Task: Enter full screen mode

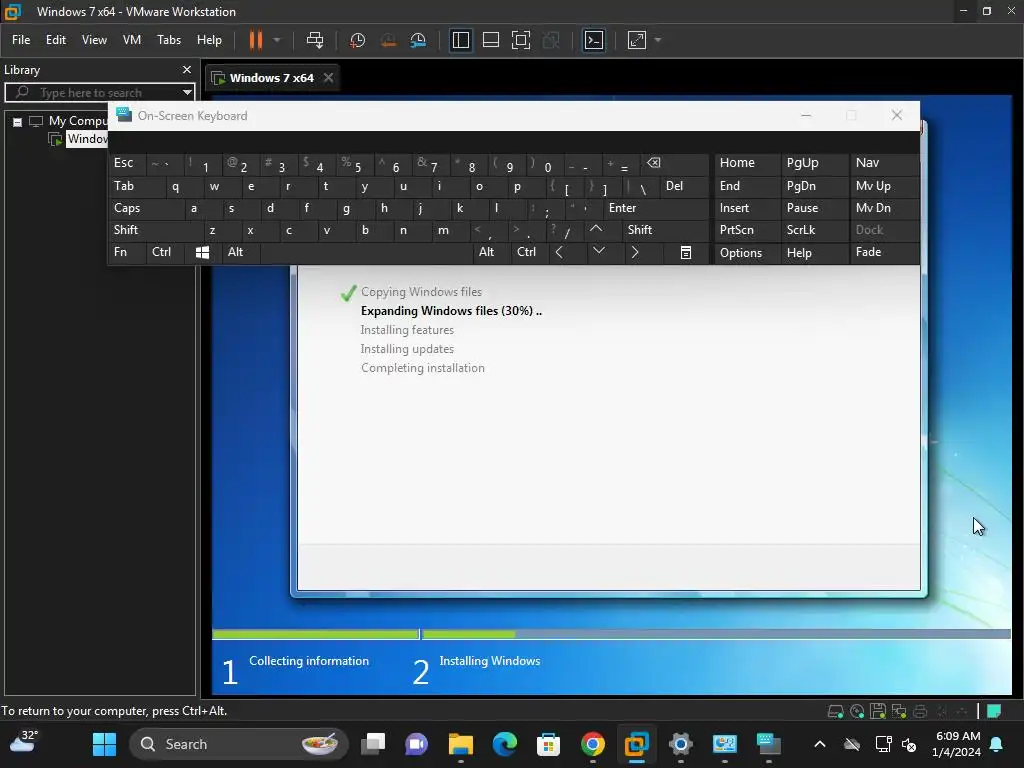Action: tap(520, 40)
